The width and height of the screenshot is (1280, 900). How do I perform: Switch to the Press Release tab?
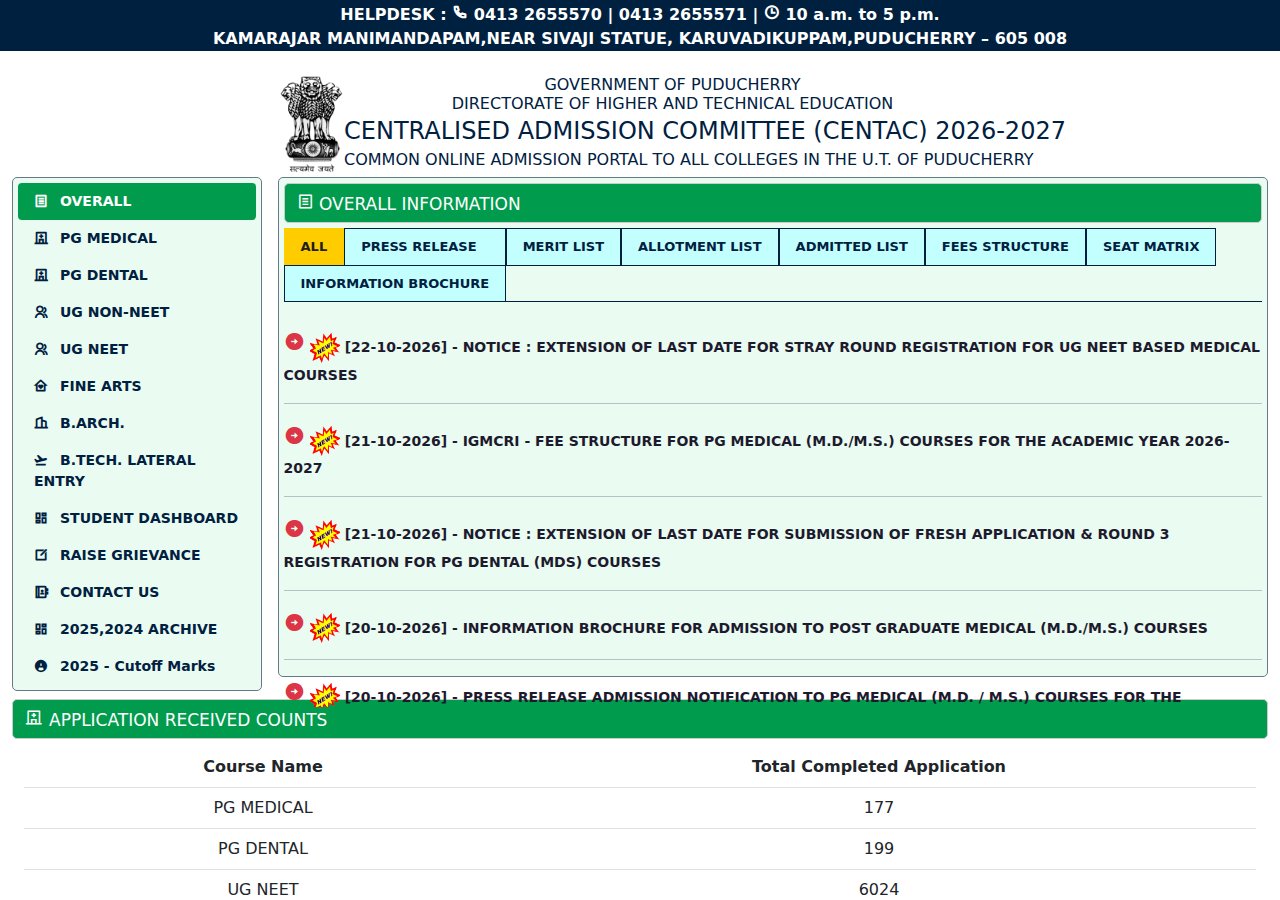(x=425, y=247)
